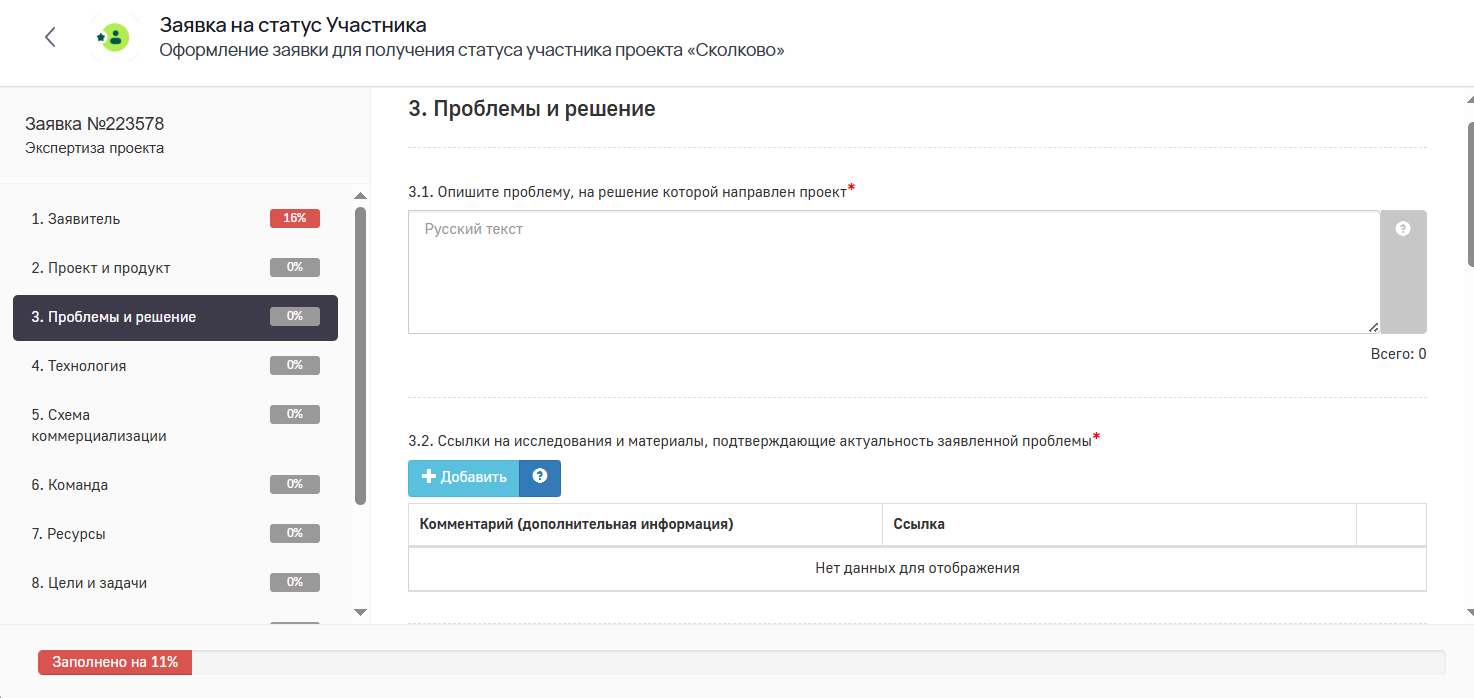Viewport: 1474px width, 698px height.
Task: Open help button next to Добавить
Action: (x=540, y=478)
